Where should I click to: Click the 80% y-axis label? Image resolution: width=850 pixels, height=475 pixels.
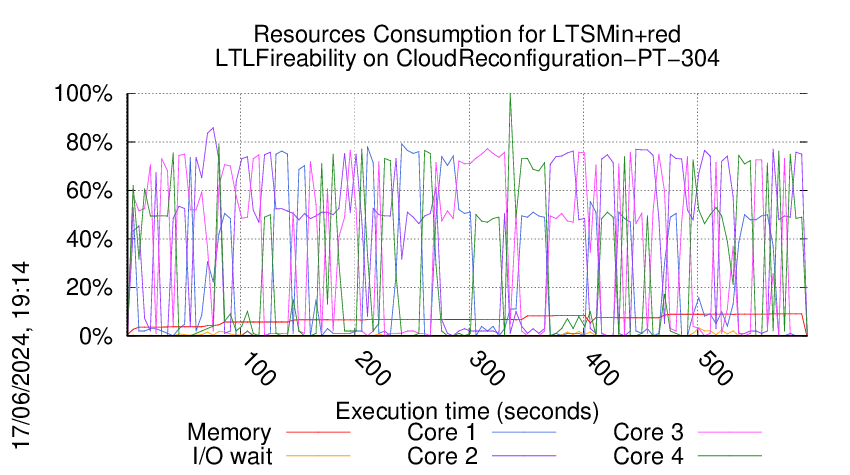coord(89,143)
